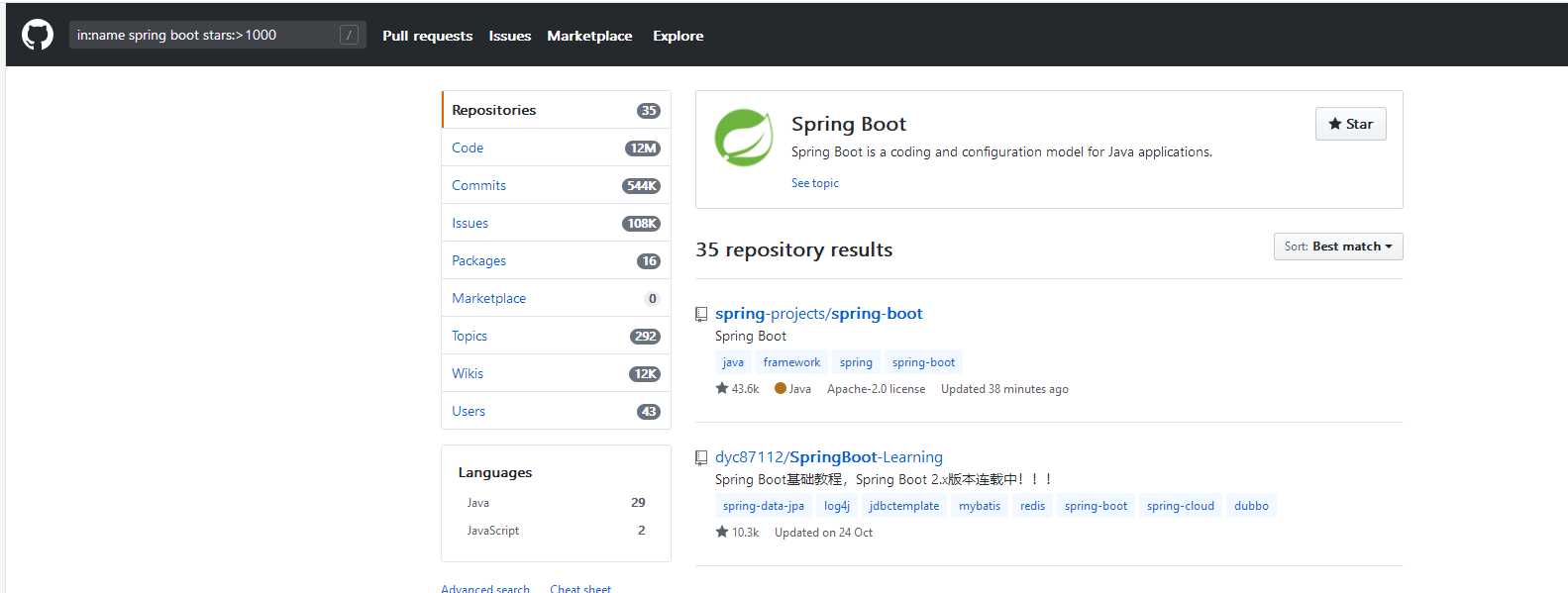Click the java topic tag

(x=733, y=362)
